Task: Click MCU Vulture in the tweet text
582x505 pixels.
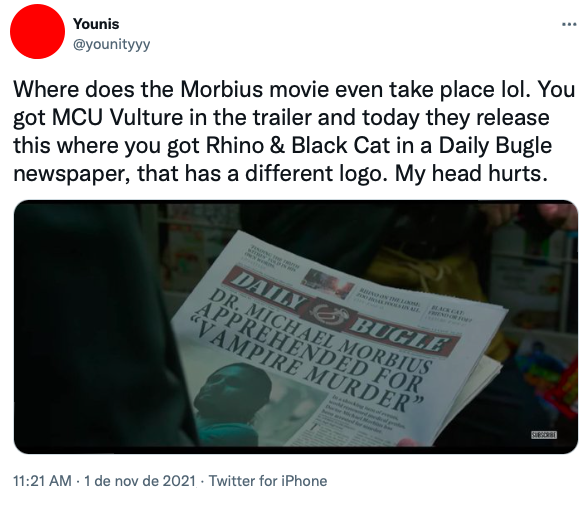Action: tap(118, 118)
